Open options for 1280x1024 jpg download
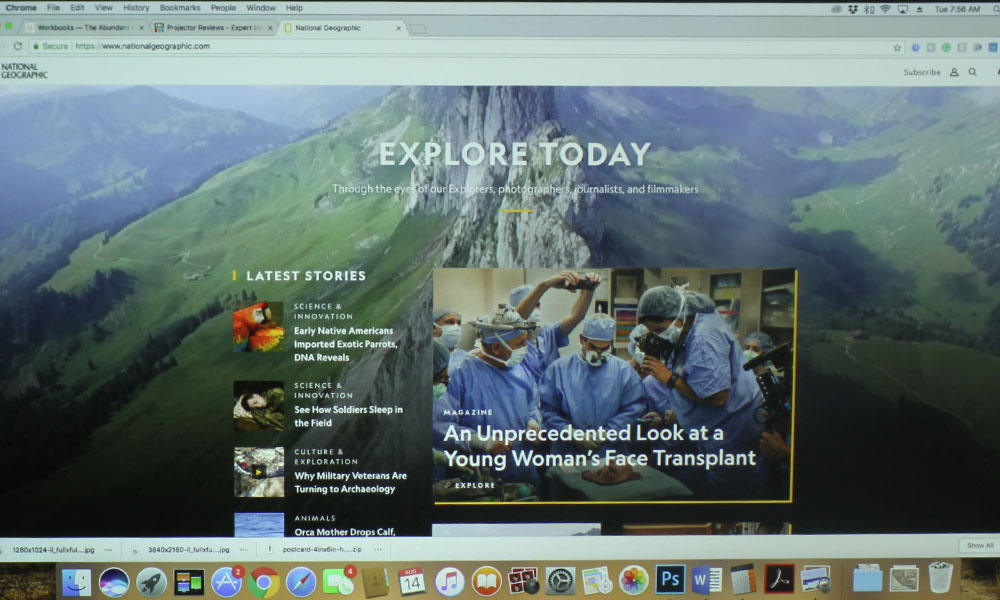1000x600 pixels. pyautogui.click(x=108, y=550)
